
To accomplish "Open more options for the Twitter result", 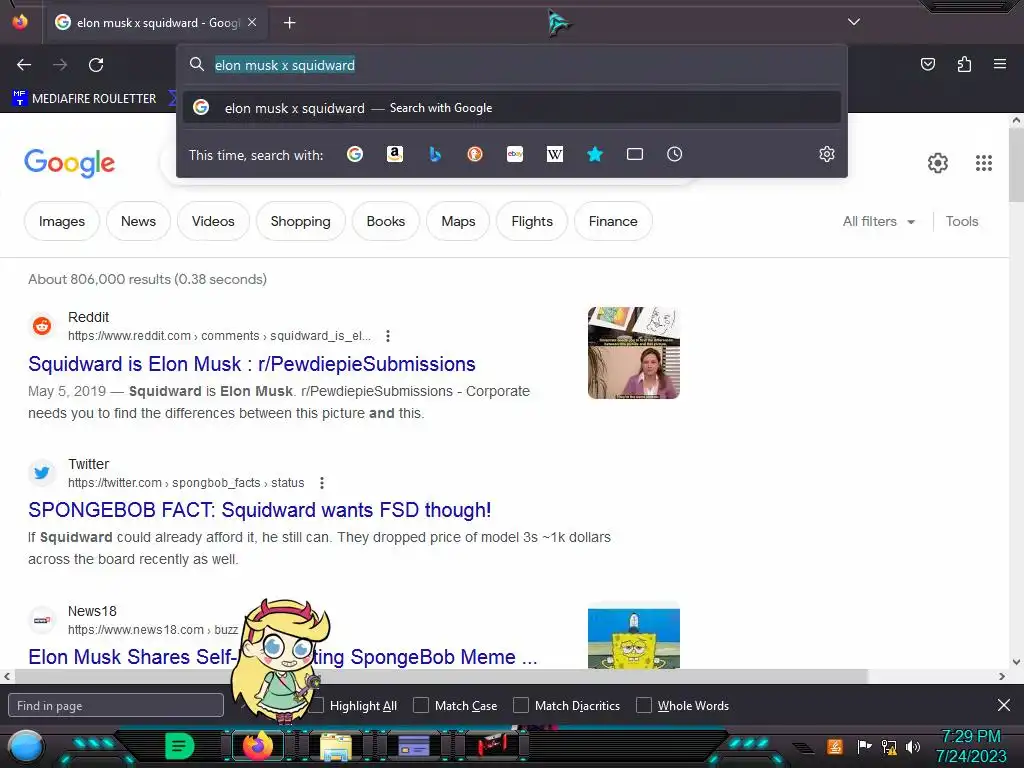I will pos(321,483).
